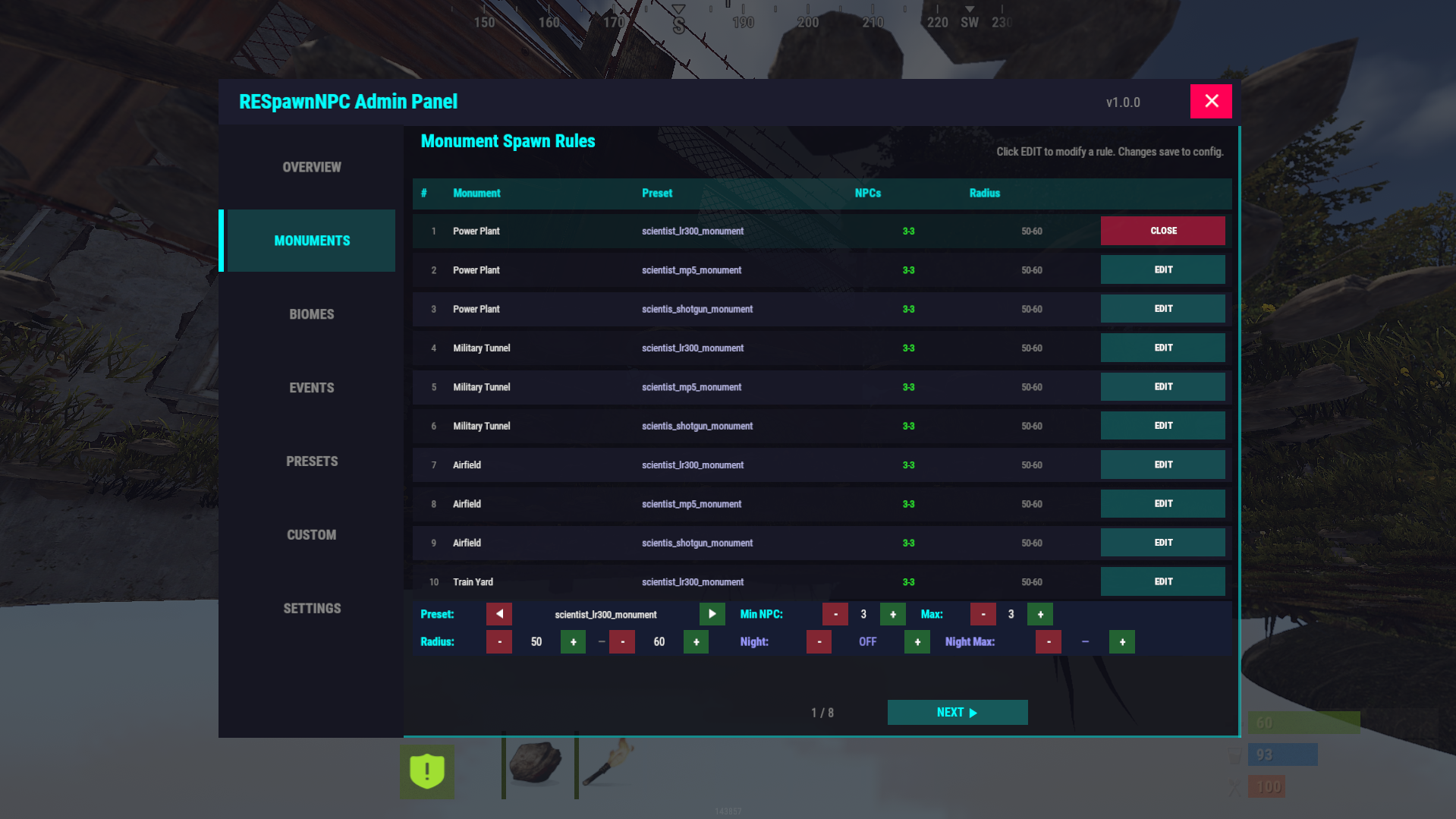
Task: Close the Power Plant lr300 rule editor
Action: coord(1162,231)
